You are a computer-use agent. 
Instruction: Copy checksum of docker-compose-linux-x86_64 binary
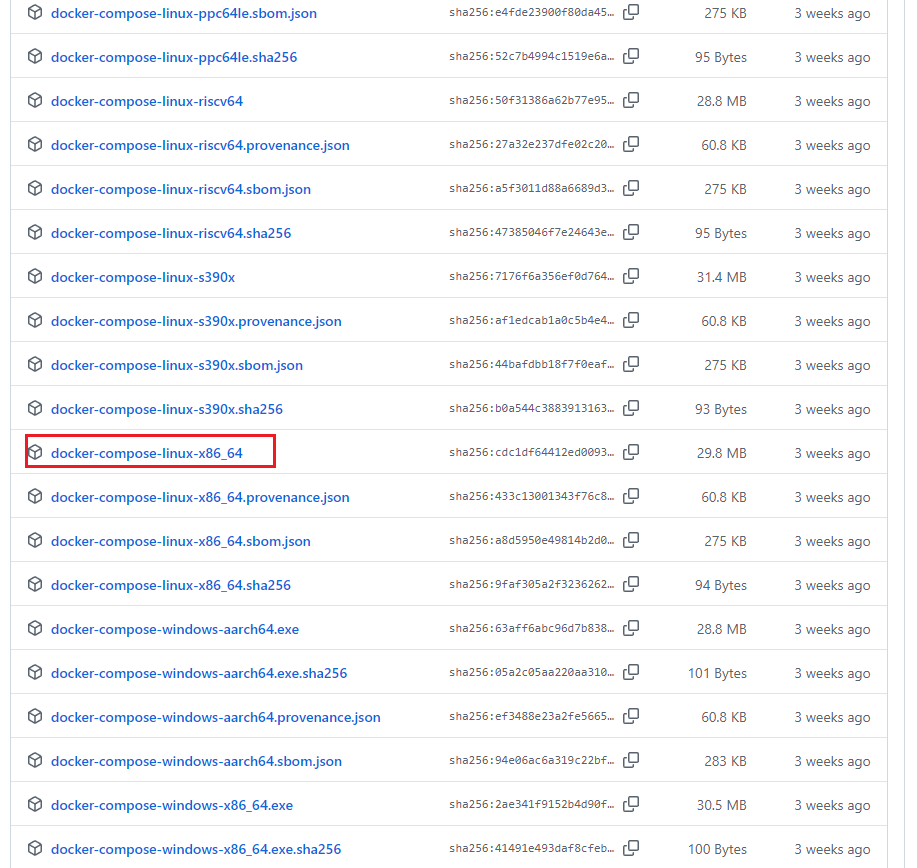click(x=631, y=452)
